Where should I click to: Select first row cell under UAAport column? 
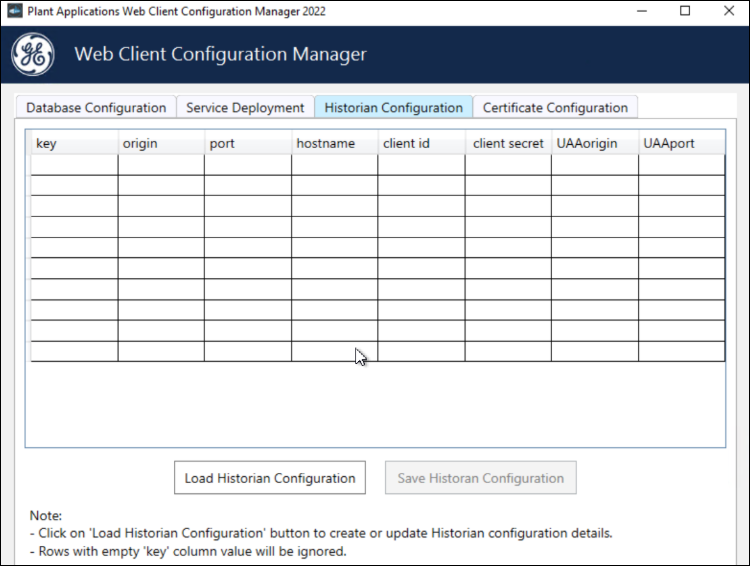(682, 165)
